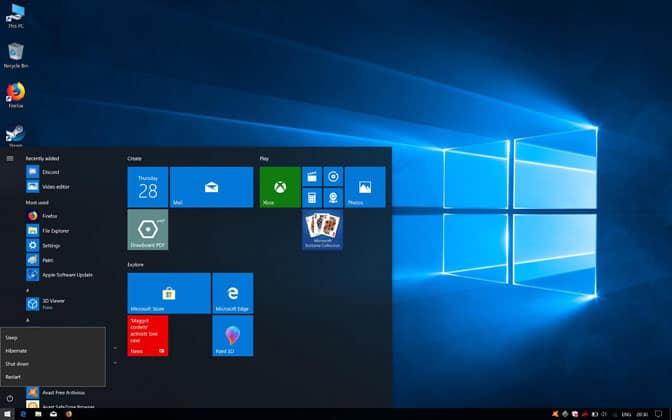This screenshot has height=420, width=672.
Task: Open the Camera webcam tile
Action: (333, 198)
